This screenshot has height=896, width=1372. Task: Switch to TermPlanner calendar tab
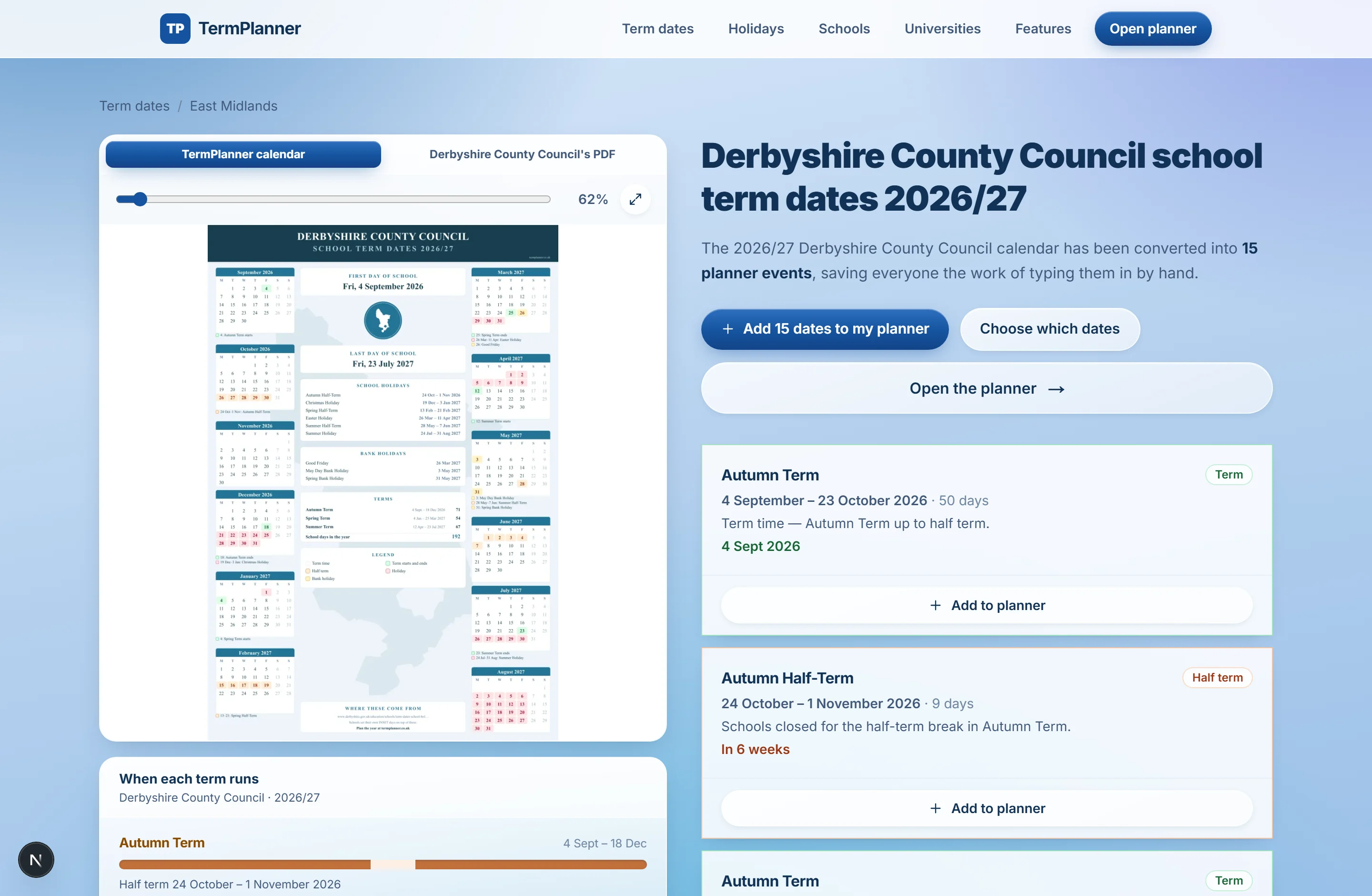243,154
